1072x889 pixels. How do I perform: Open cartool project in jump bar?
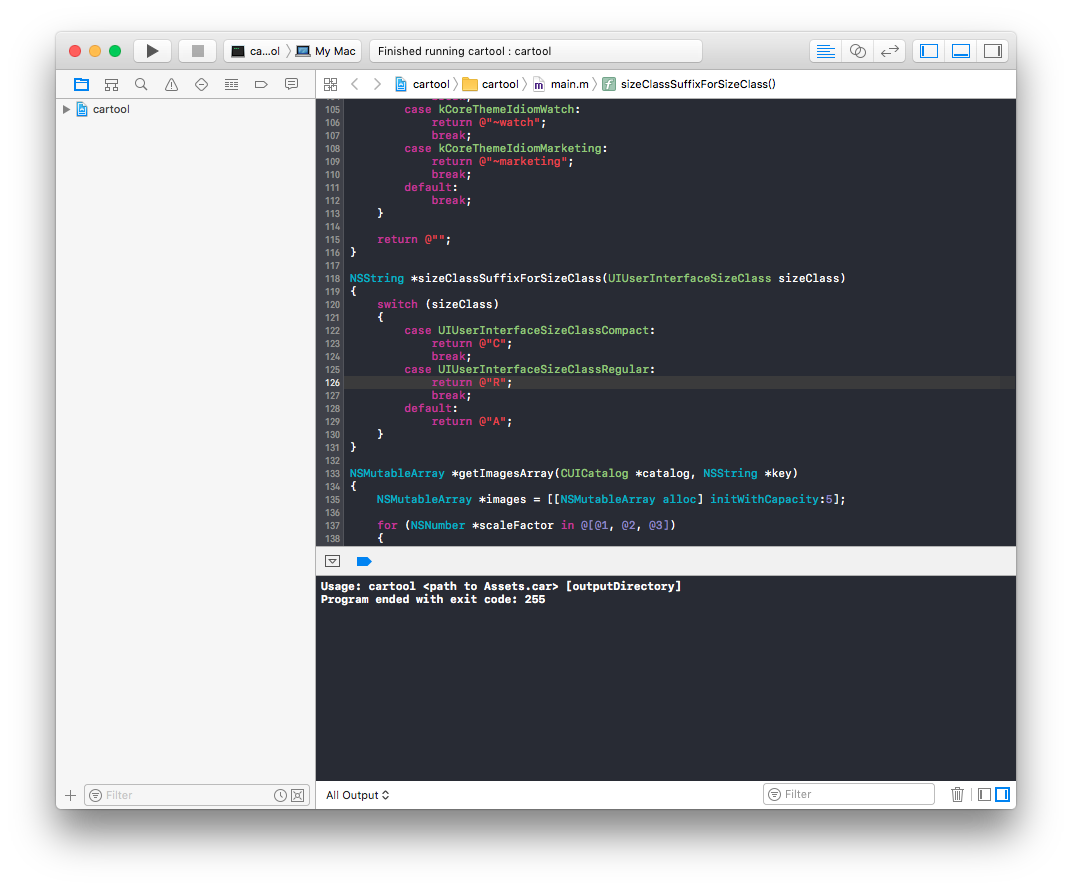pyautogui.click(x=423, y=85)
